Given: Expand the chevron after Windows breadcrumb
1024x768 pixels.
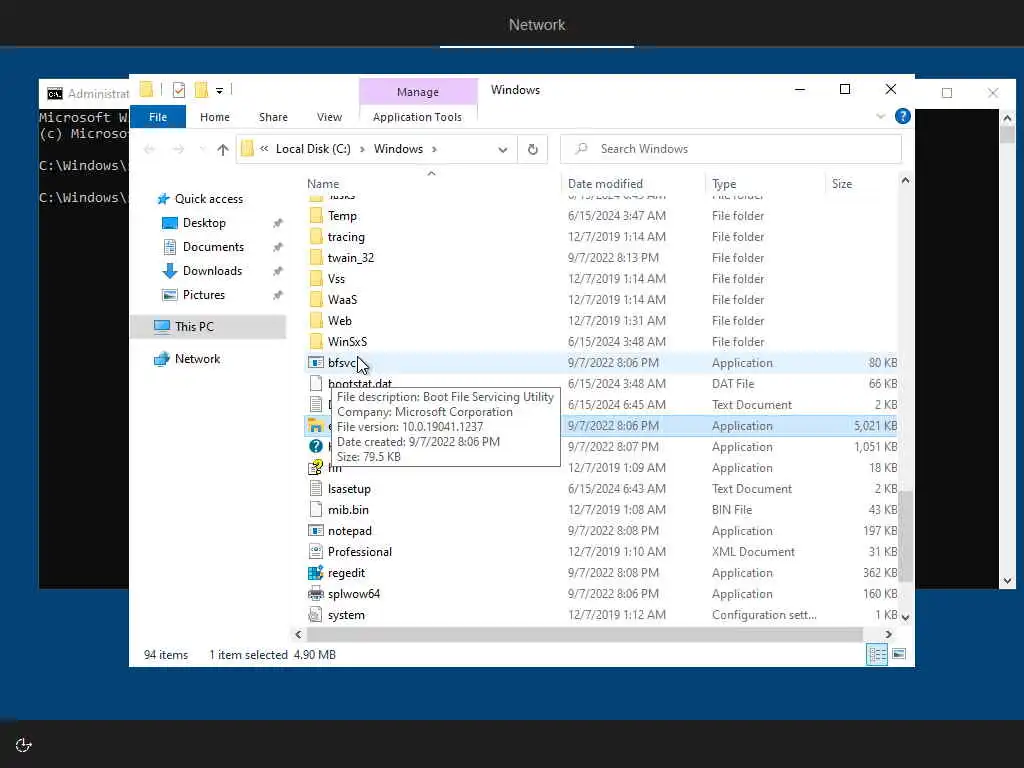Looking at the screenshot, I should click(x=434, y=150).
